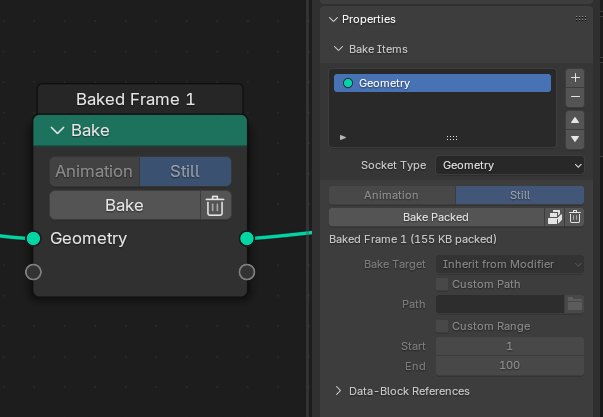
Task: Remove bake item with the minus button
Action: (x=574, y=97)
